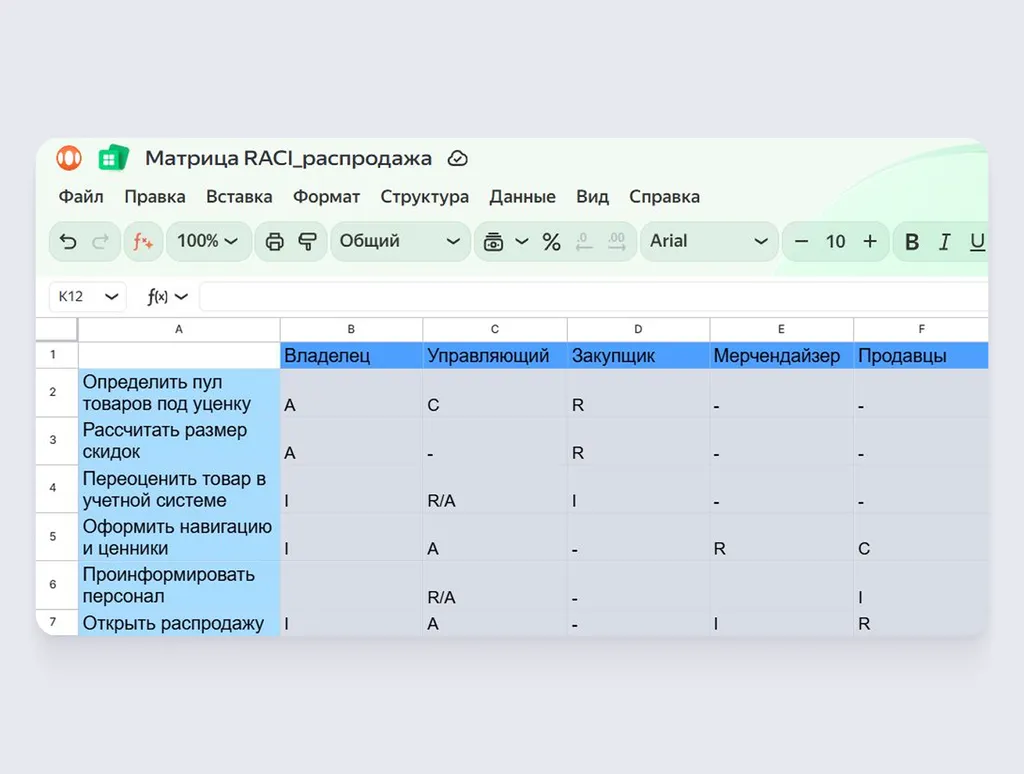Open the Arial font dropdown
Screen dimensions: 1024x774
[709, 242]
